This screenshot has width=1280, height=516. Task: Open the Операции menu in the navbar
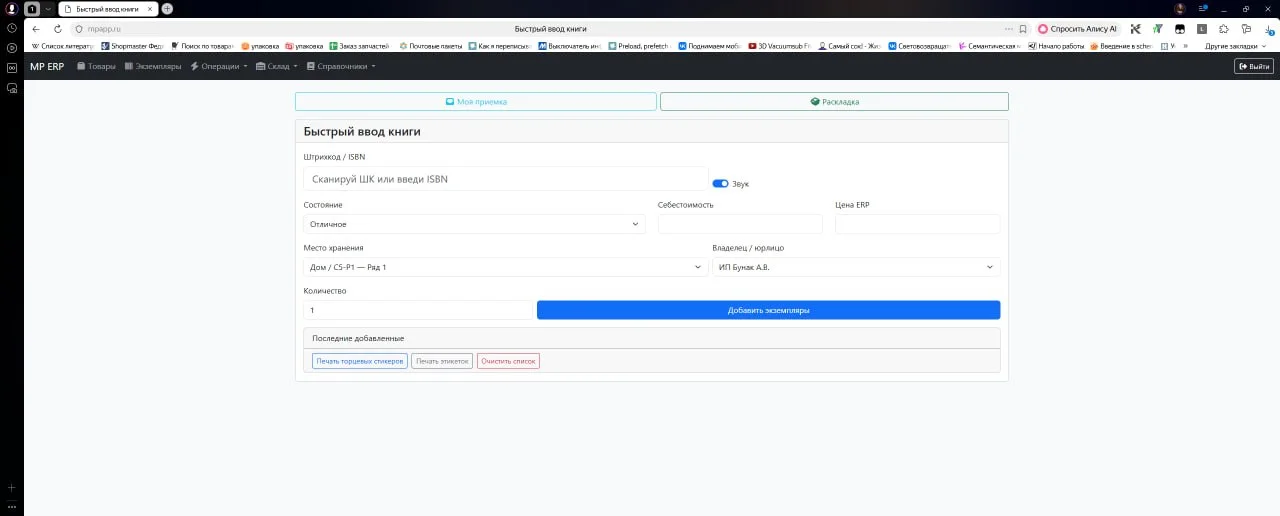(219, 66)
